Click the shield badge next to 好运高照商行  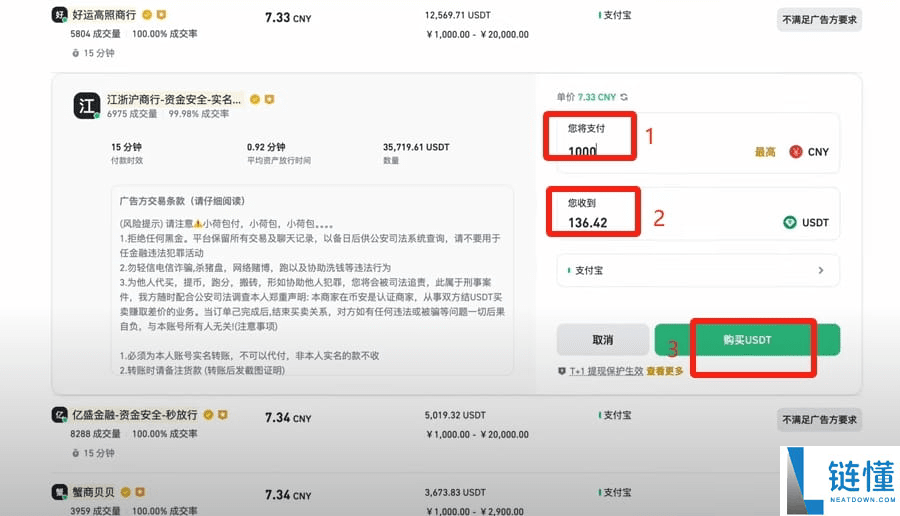pos(161,14)
